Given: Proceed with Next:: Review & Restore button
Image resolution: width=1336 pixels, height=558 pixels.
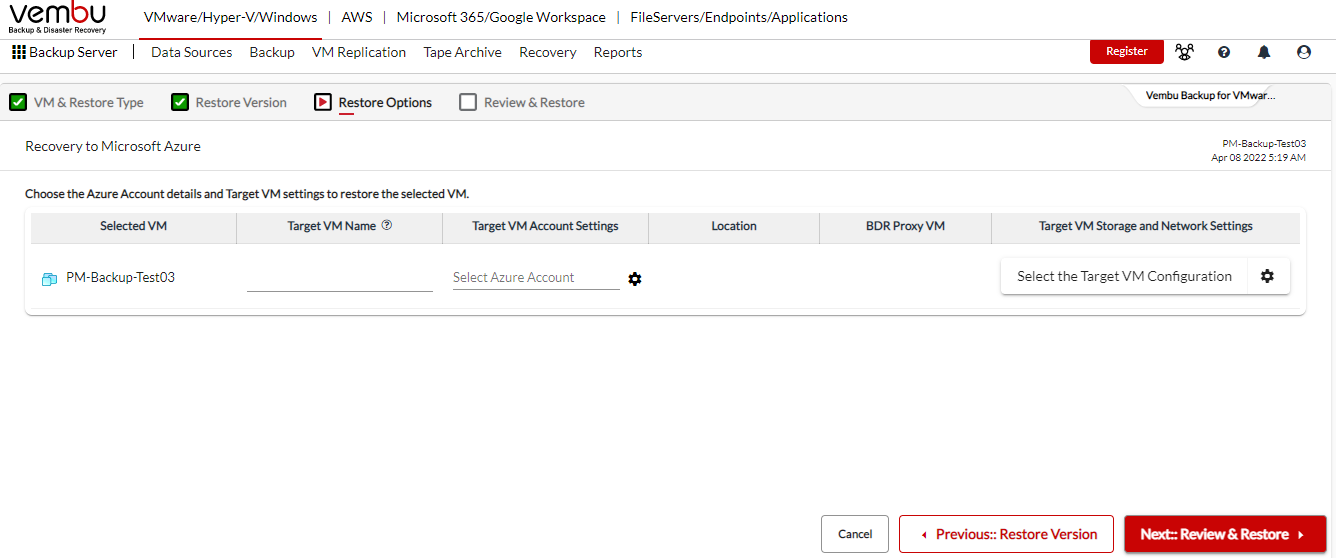Looking at the screenshot, I should [x=1225, y=534].
